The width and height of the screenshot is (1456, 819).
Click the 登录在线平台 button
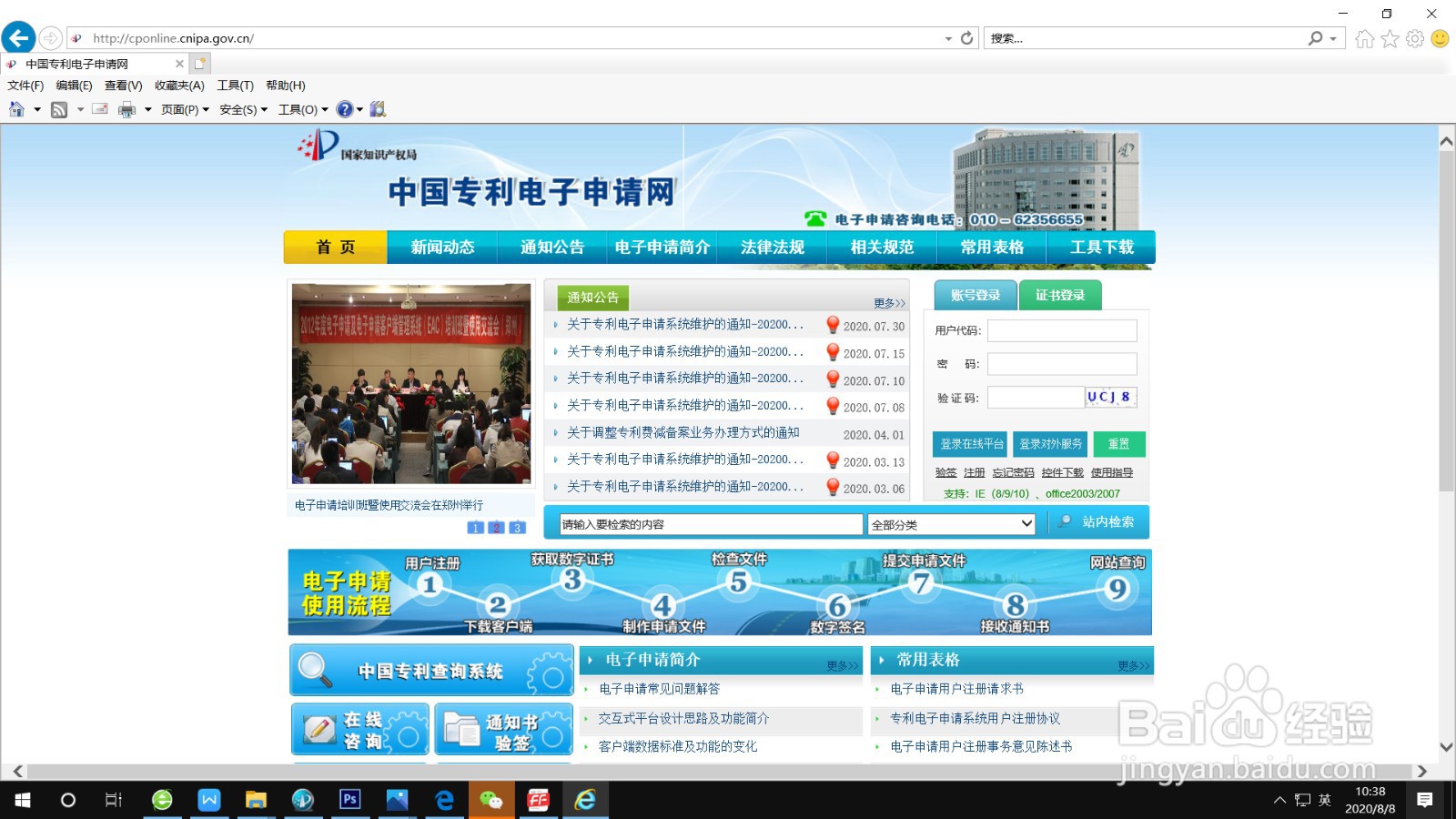971,444
